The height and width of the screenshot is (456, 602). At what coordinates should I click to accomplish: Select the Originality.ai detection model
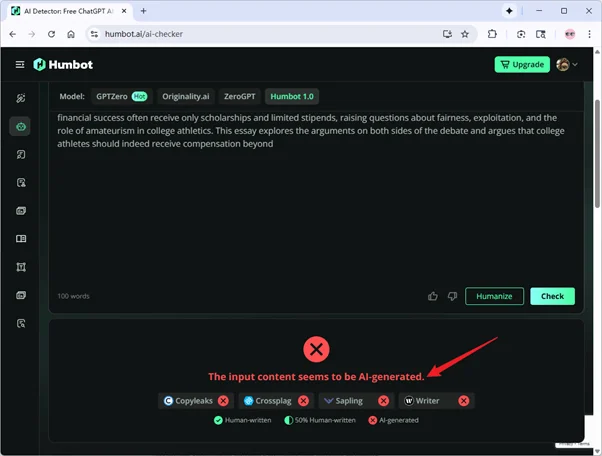(x=184, y=97)
